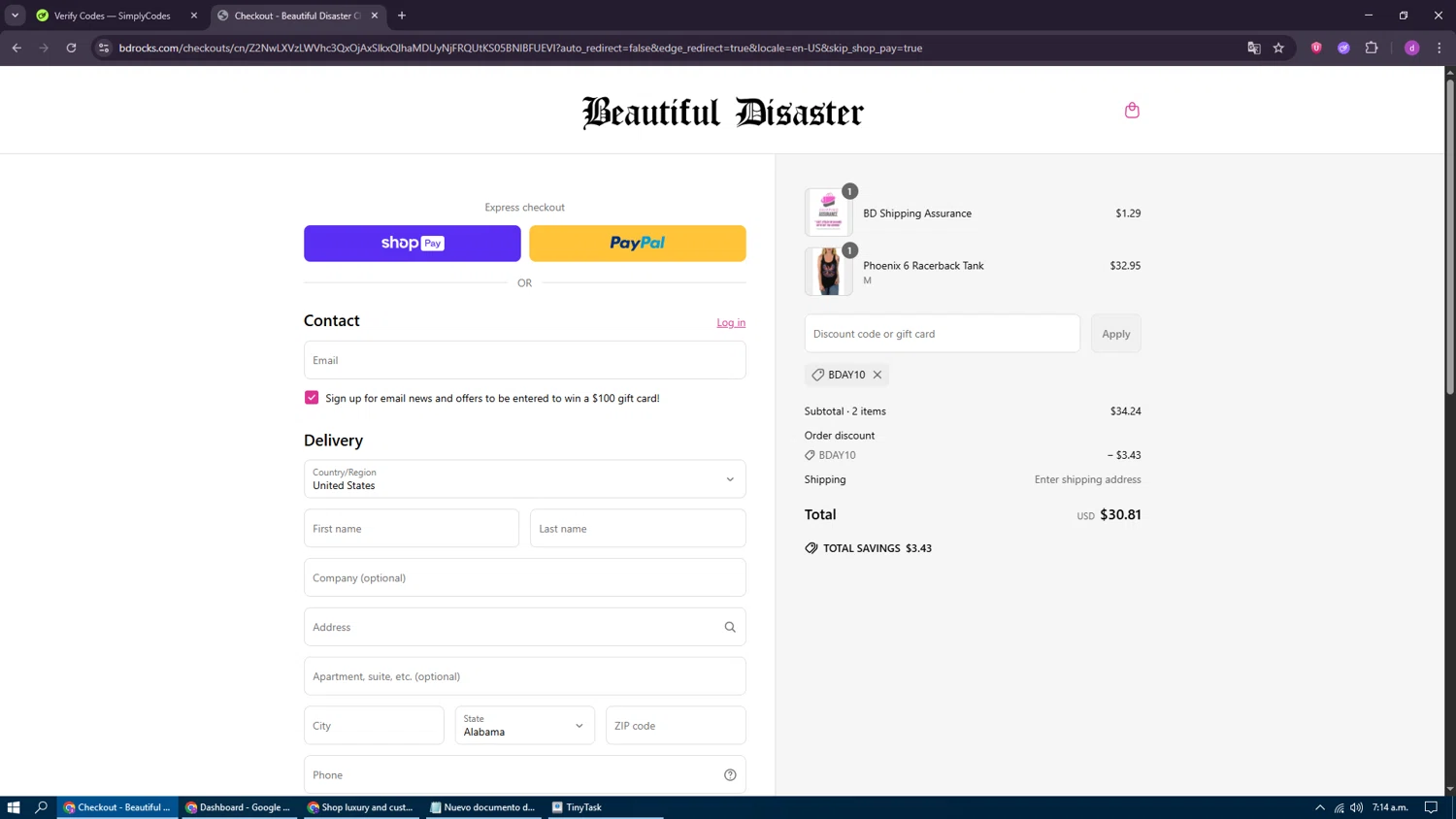Focus the Company (optional) field

pos(524,578)
